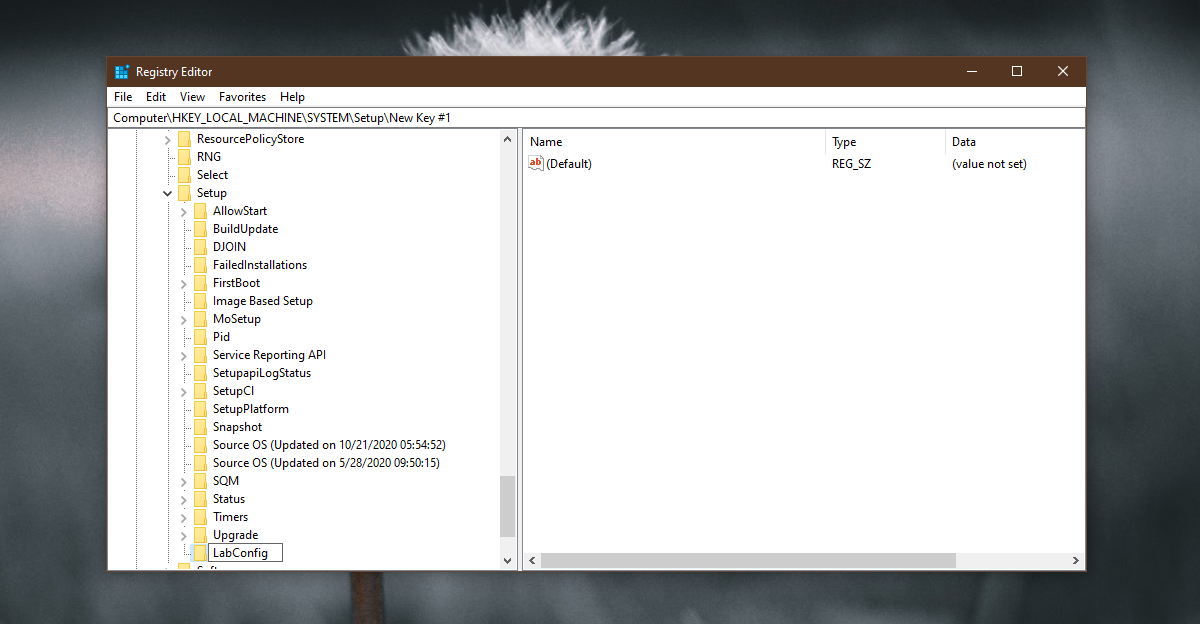Expand the SQM key

(184, 481)
